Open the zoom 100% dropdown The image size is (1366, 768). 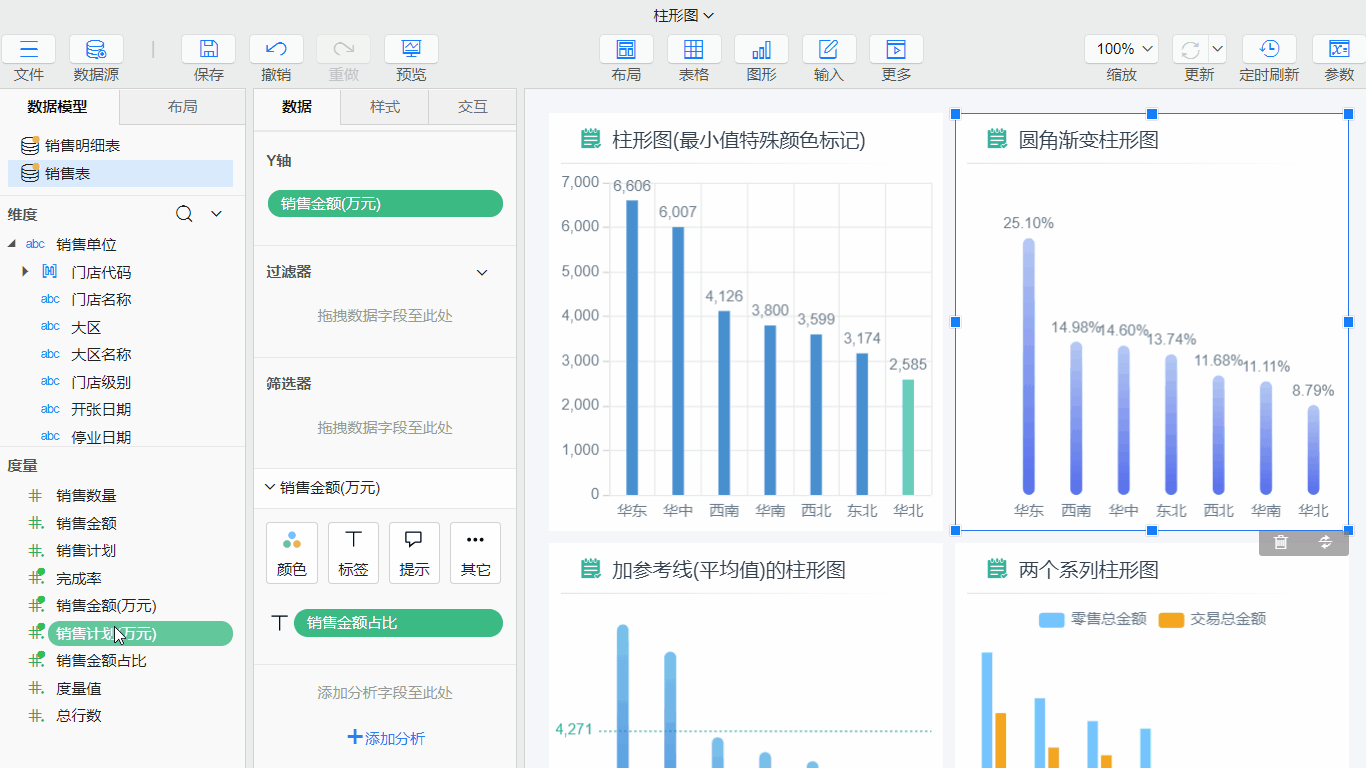(x=1121, y=49)
